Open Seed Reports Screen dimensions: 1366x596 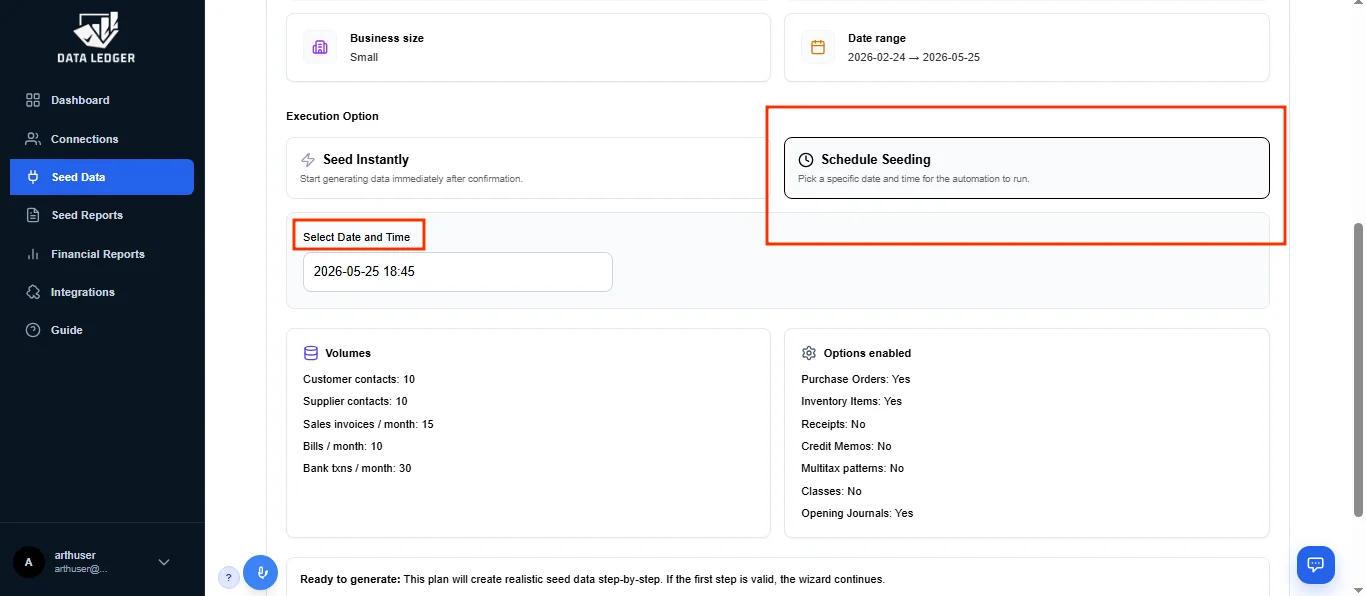click(102, 215)
